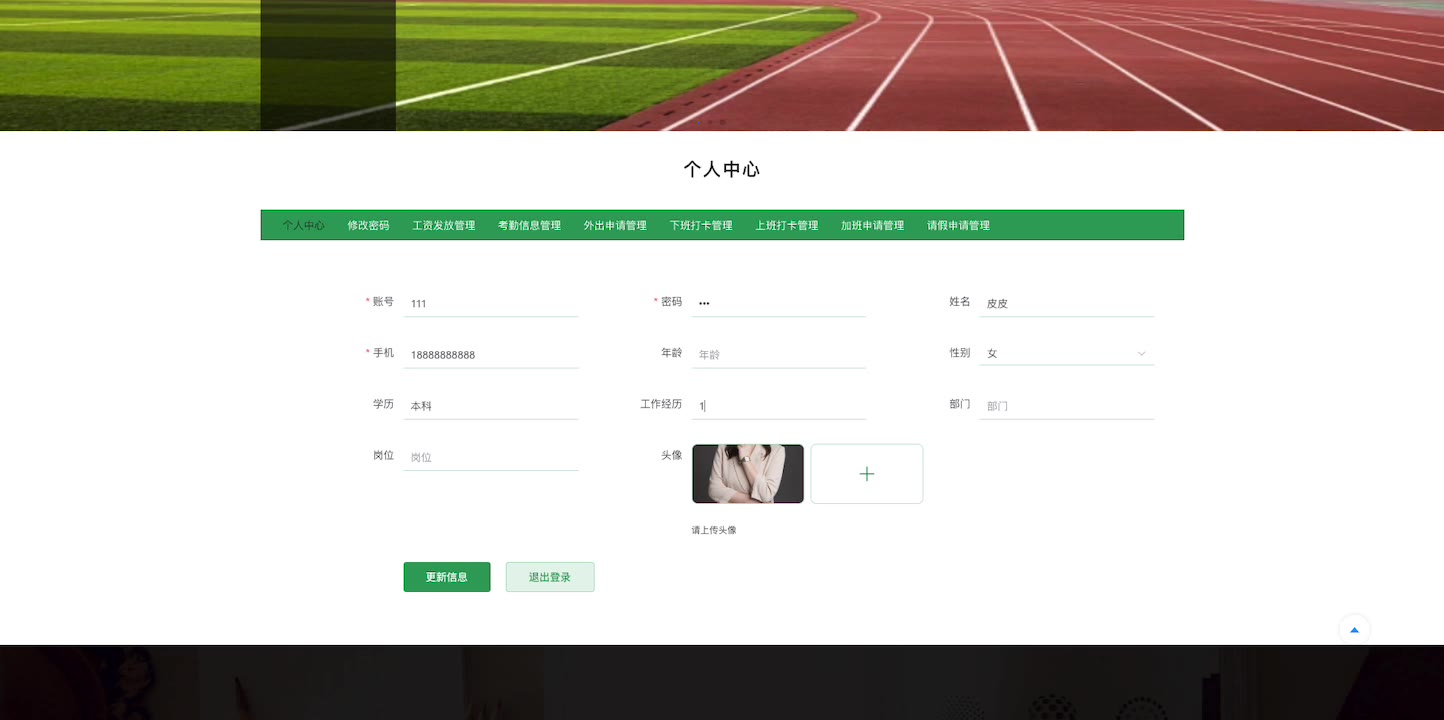Click the empty 年龄 input field

pyautogui.click(x=779, y=354)
